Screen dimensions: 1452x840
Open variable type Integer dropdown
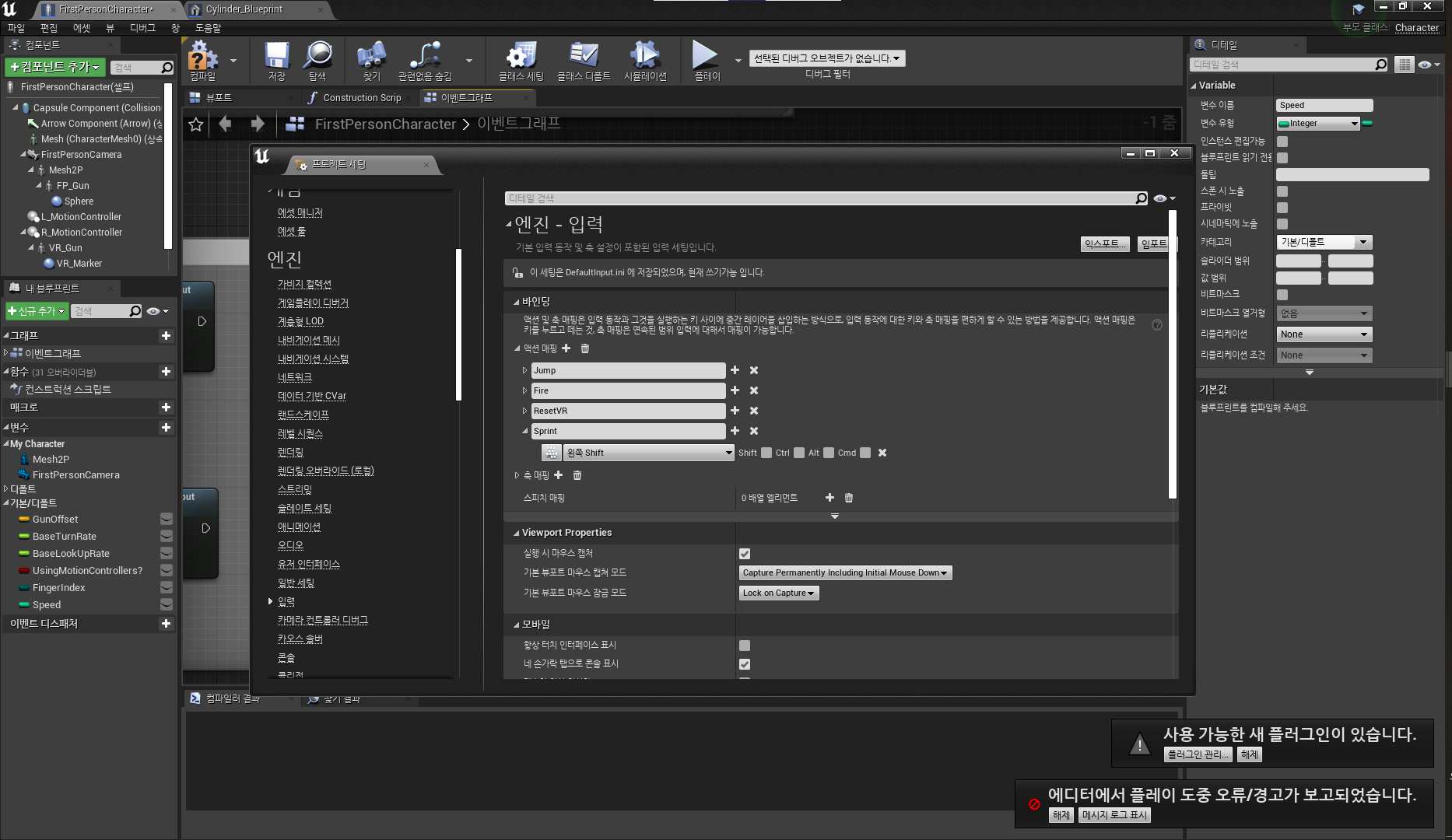click(x=1317, y=123)
